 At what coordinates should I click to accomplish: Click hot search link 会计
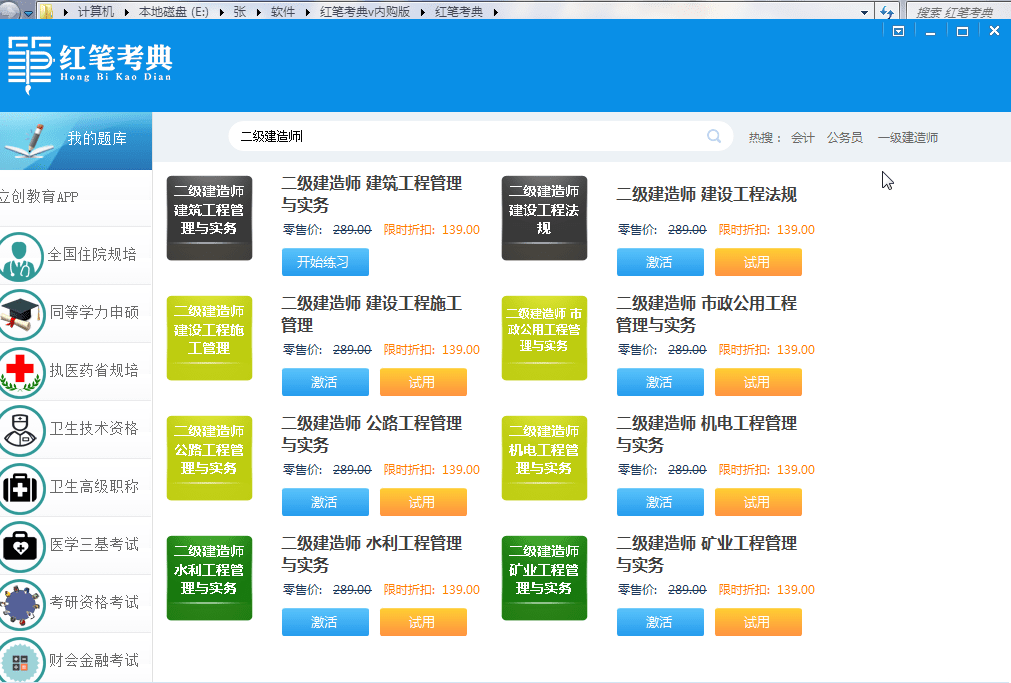[x=803, y=137]
